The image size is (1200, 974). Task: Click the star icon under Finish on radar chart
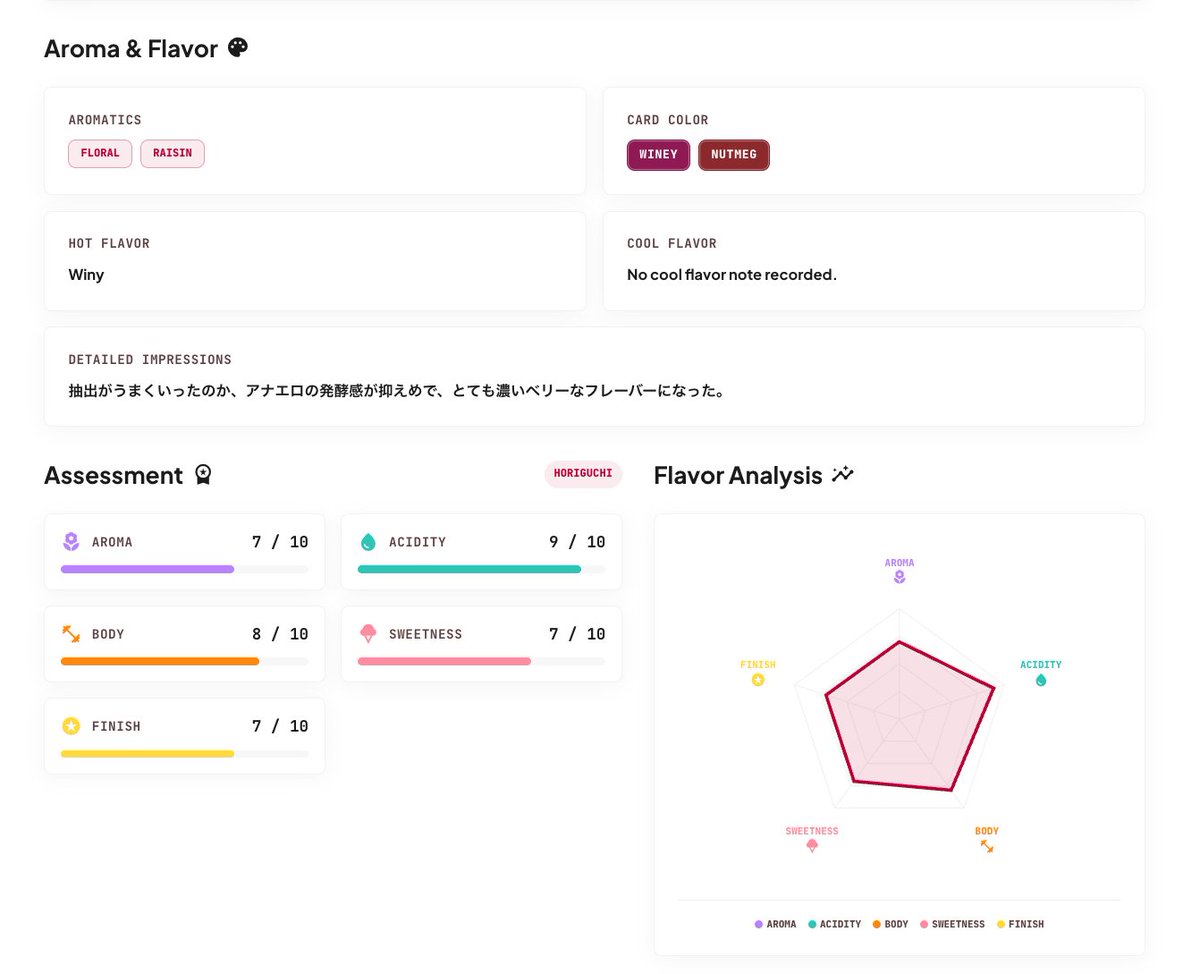758,680
